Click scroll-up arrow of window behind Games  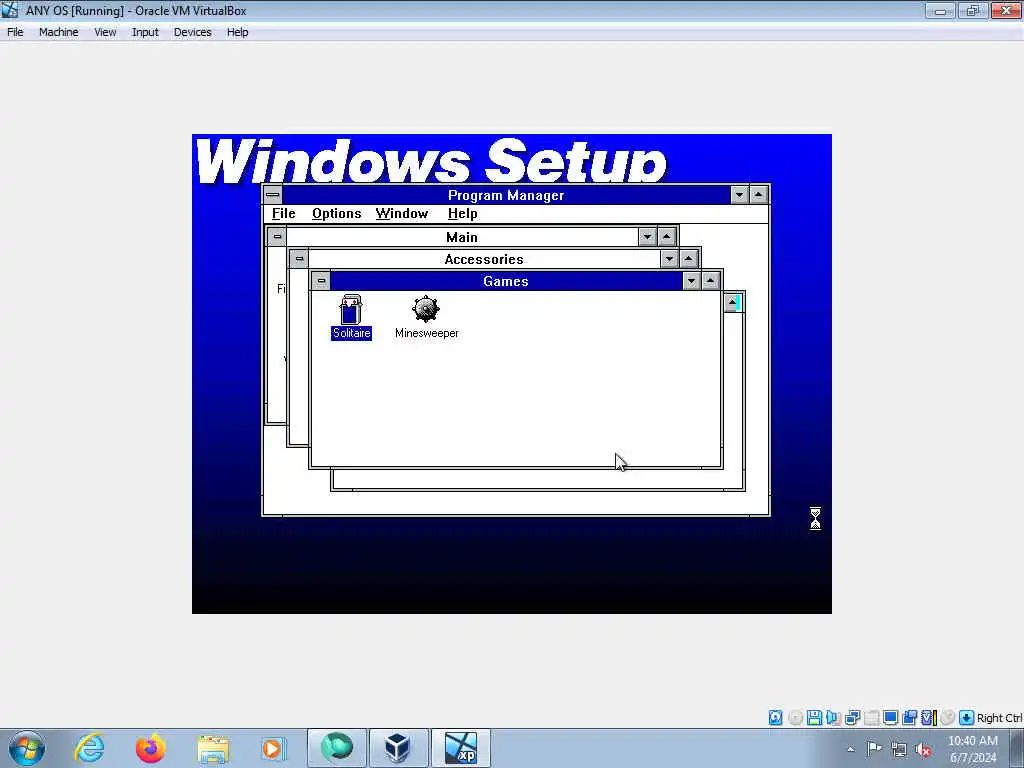[733, 302]
